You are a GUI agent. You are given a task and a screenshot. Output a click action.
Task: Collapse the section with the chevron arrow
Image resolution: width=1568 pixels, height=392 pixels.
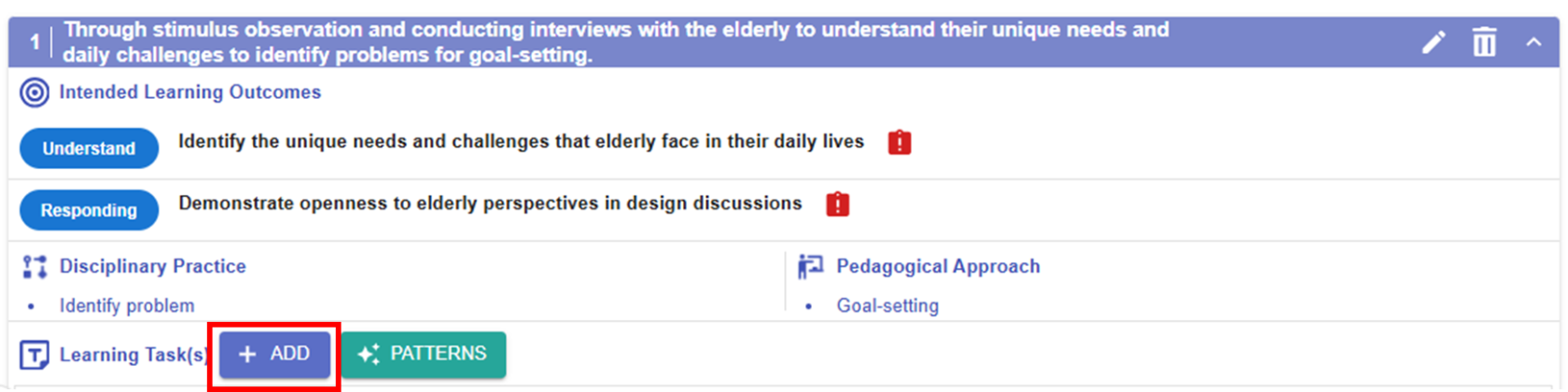point(1533,42)
